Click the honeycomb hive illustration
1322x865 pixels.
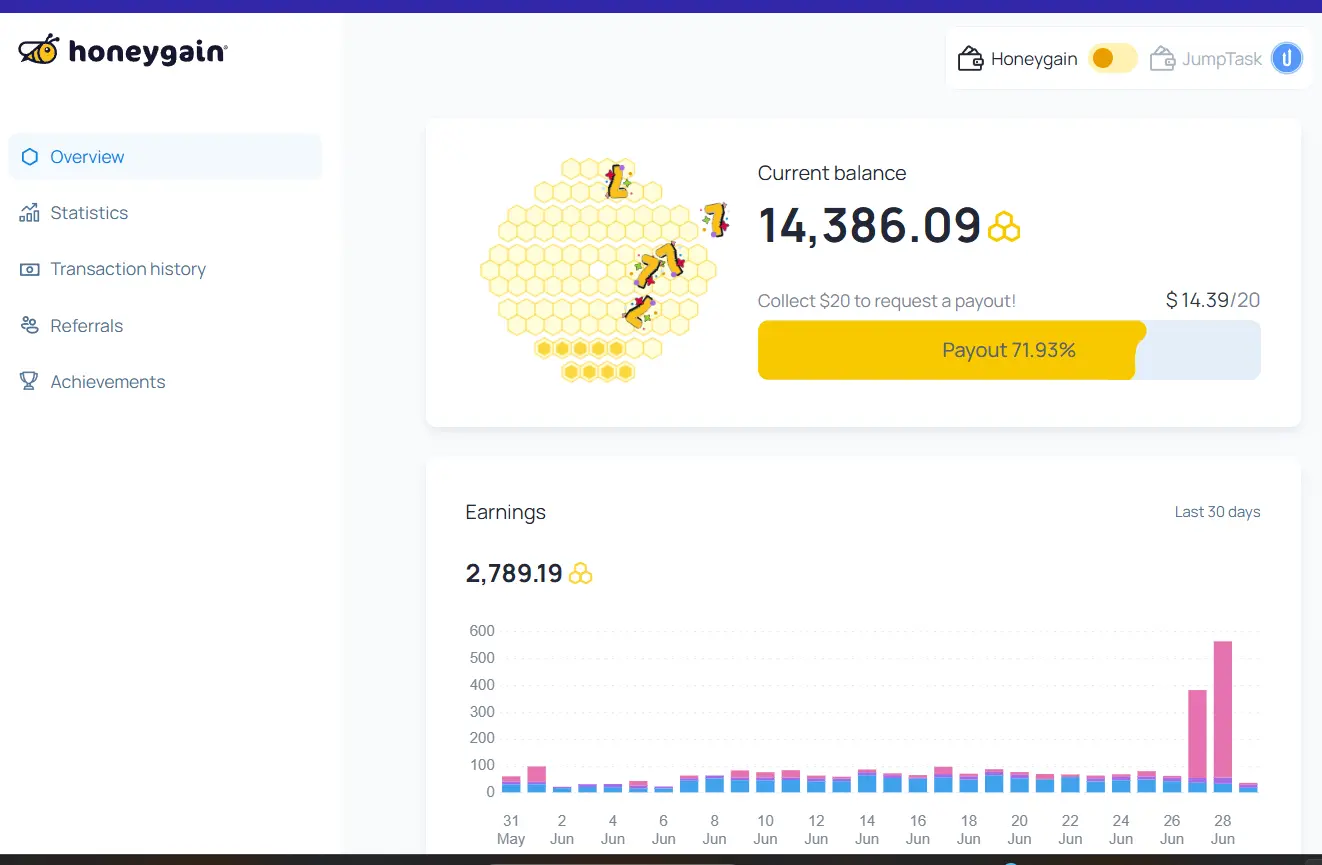[600, 270]
